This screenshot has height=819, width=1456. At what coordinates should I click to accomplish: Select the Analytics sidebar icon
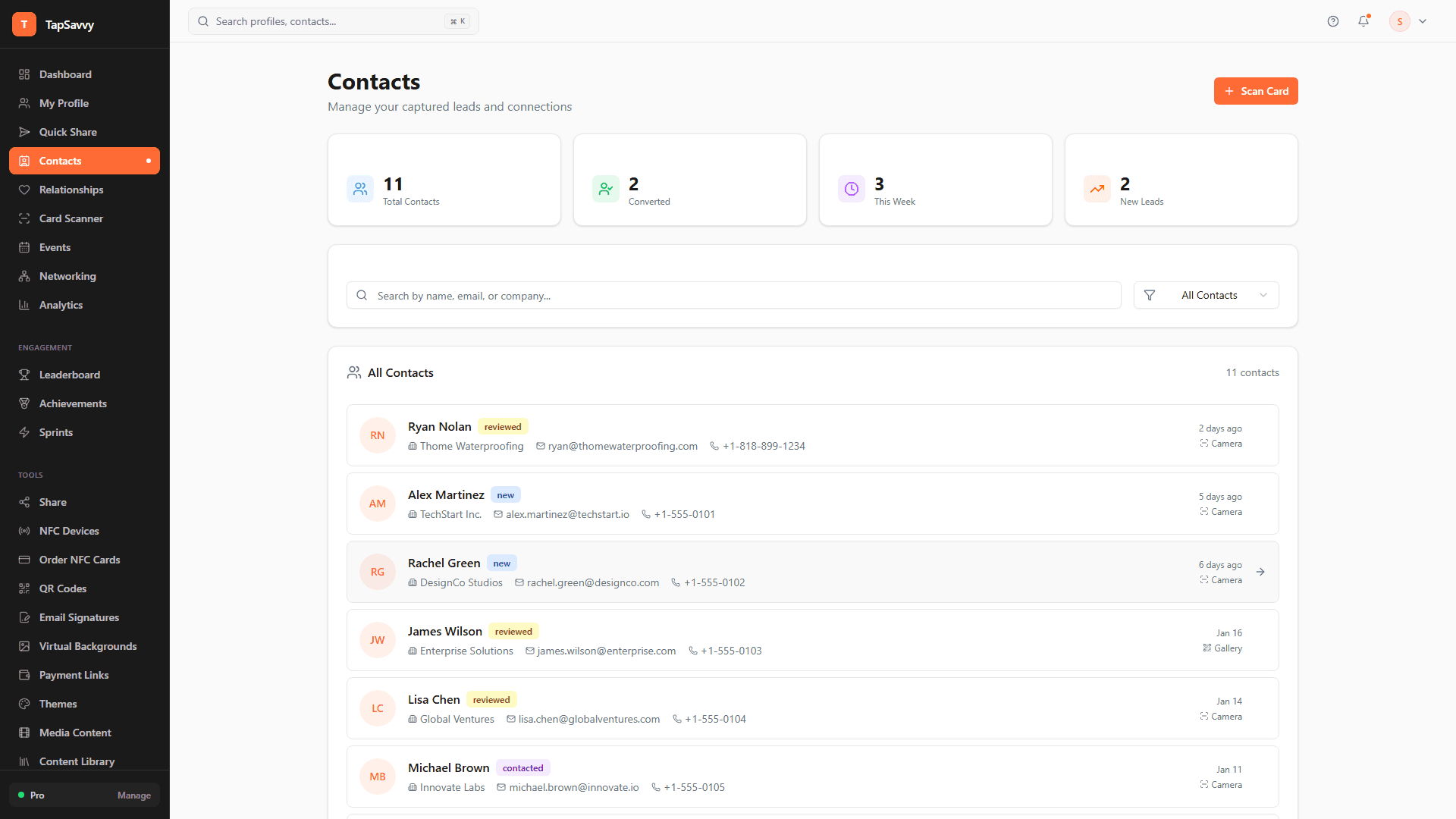click(25, 305)
